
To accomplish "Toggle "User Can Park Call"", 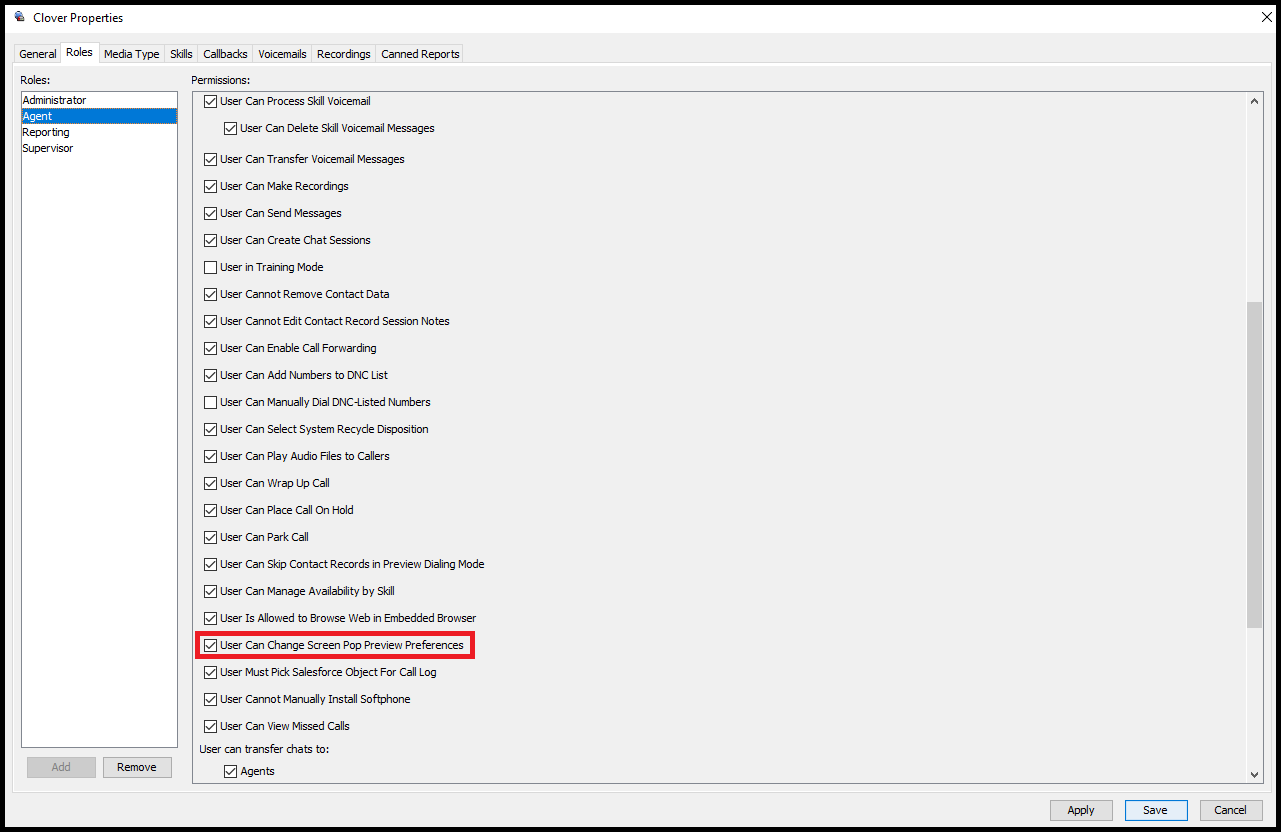I will [x=210, y=537].
